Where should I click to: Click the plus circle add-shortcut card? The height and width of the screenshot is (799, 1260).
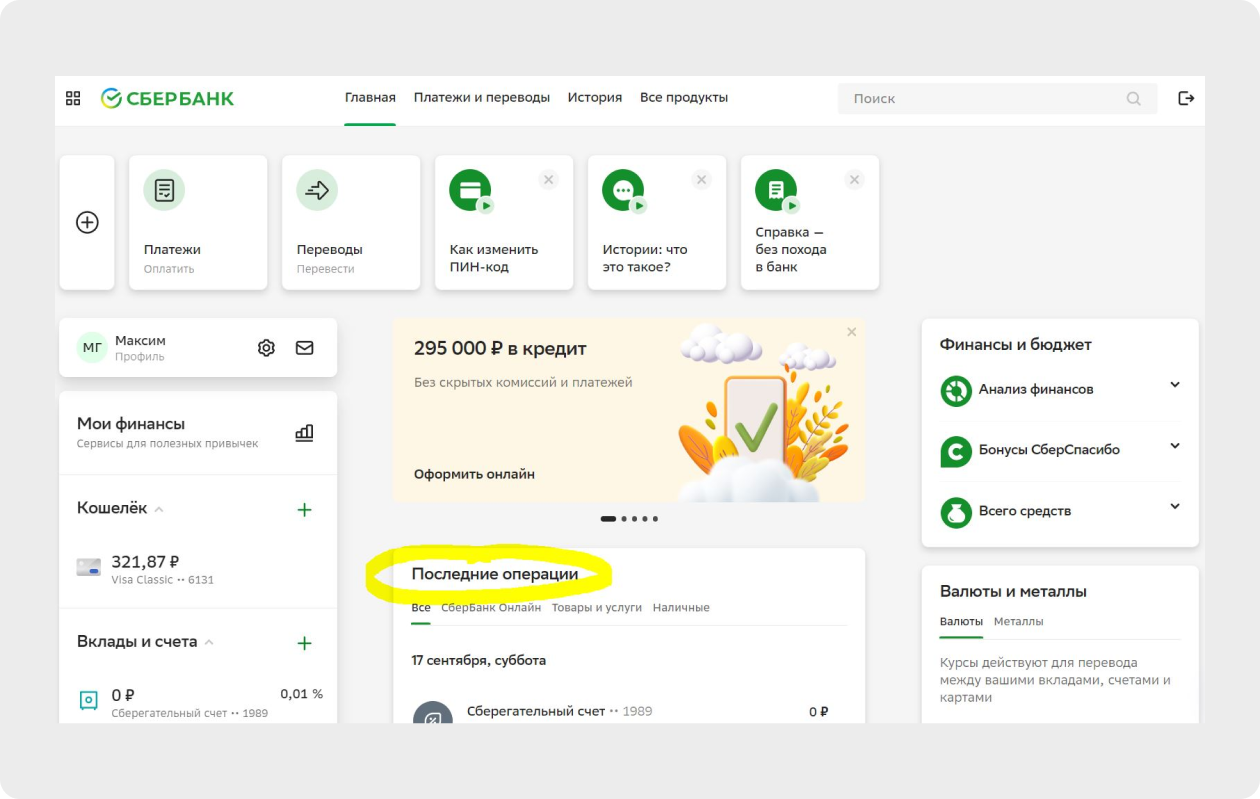tap(87, 222)
